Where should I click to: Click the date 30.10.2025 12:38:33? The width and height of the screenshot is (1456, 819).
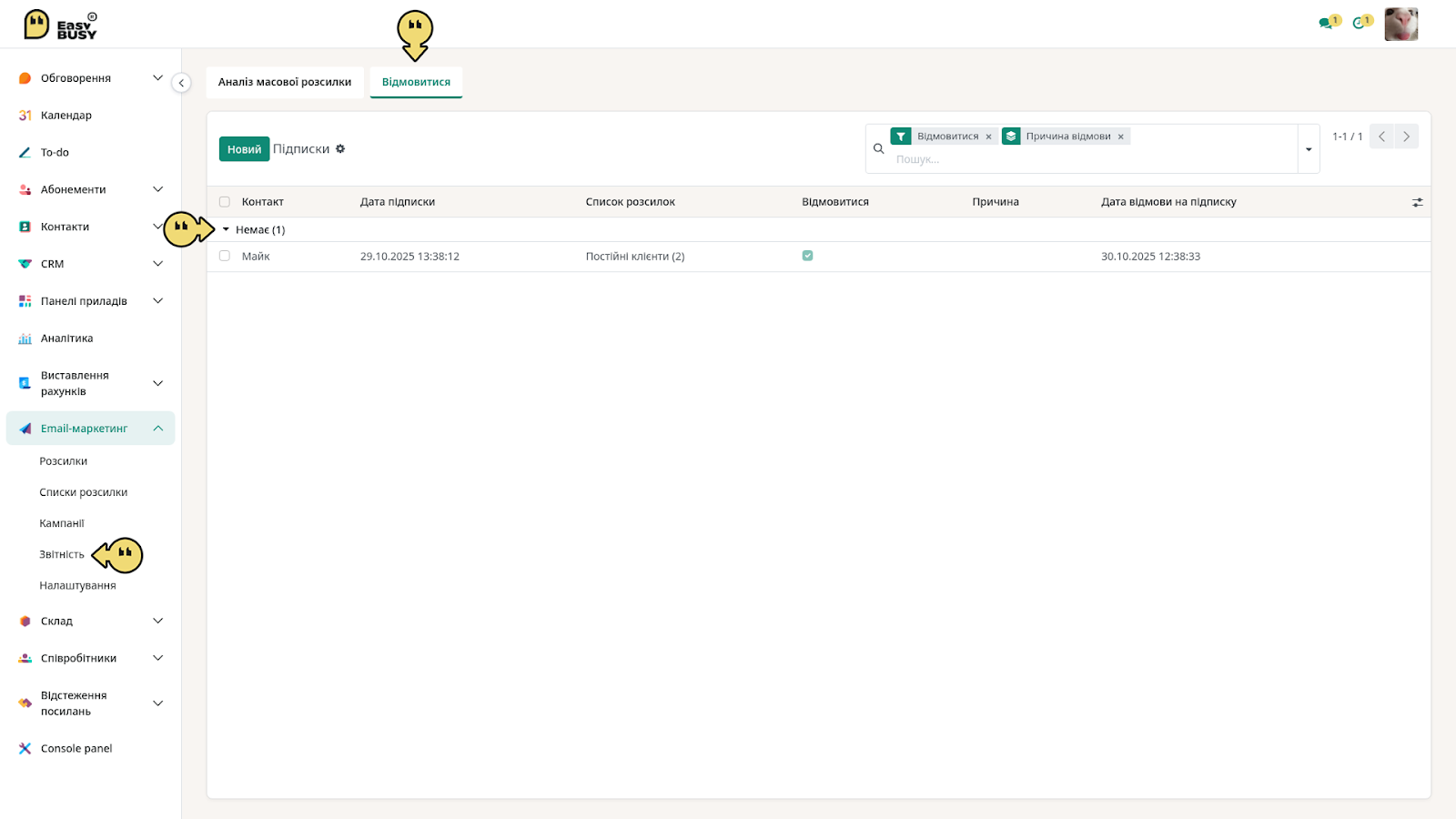[x=1150, y=257]
